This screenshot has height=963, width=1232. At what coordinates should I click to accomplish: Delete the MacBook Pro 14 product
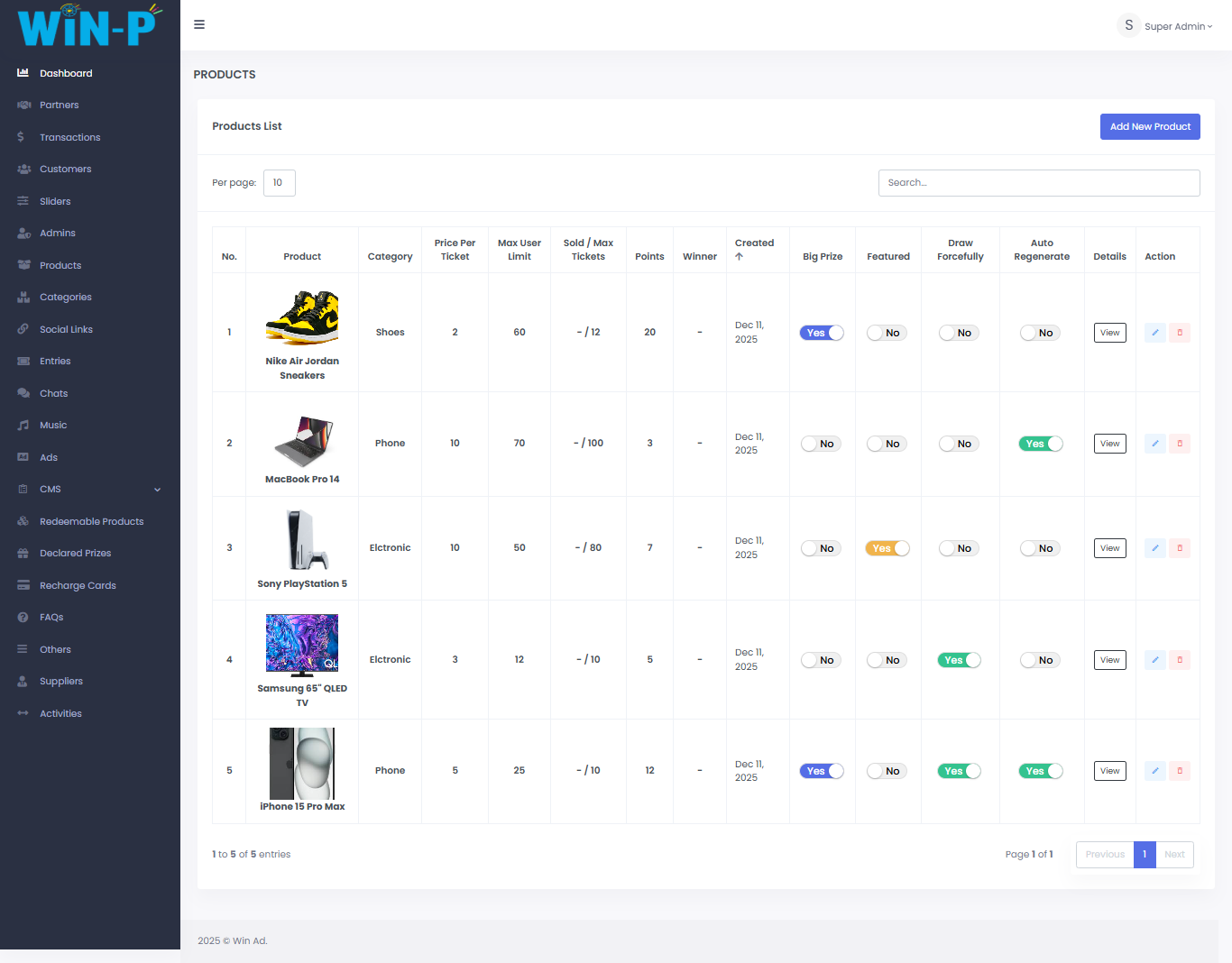click(x=1180, y=444)
